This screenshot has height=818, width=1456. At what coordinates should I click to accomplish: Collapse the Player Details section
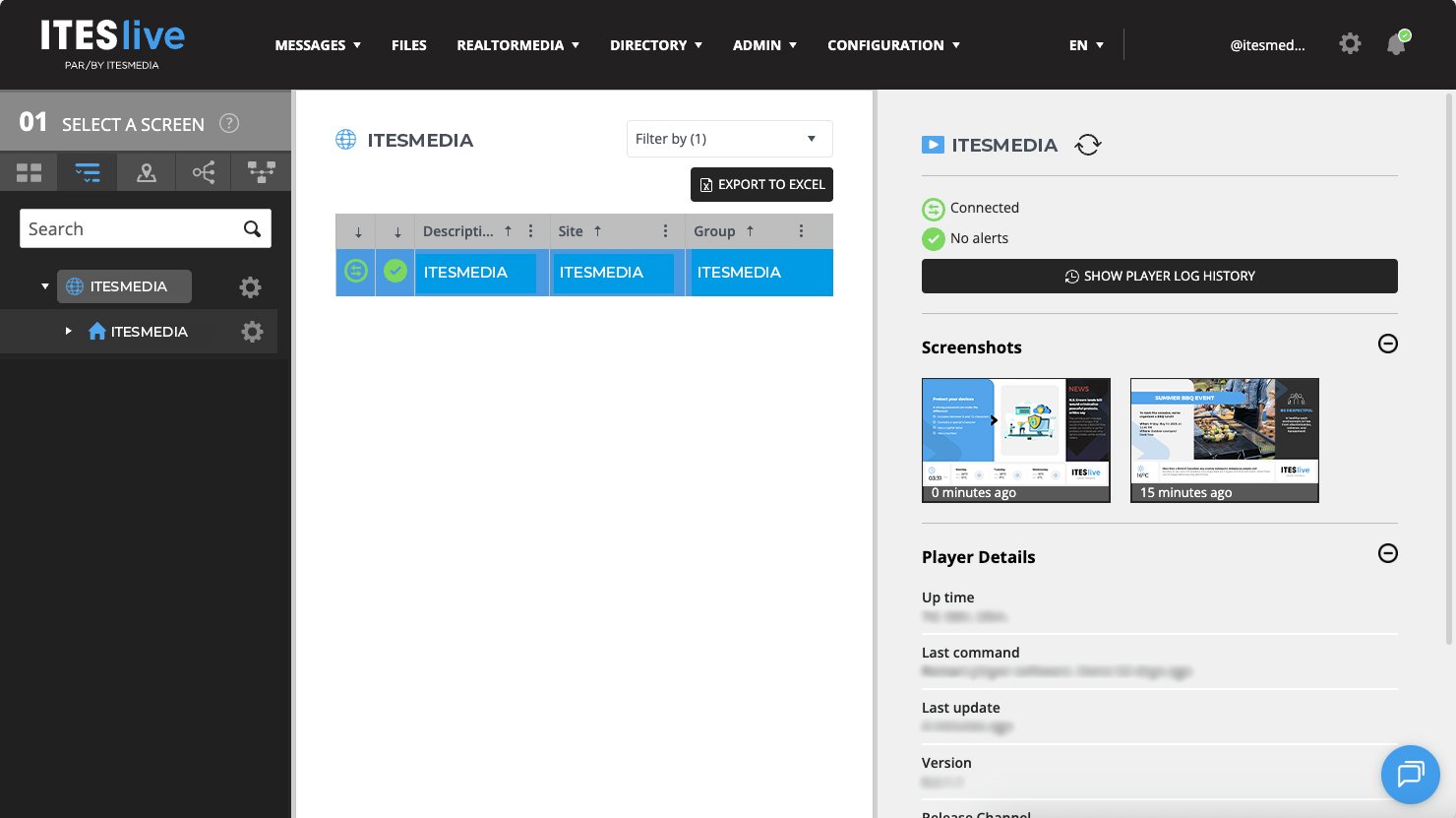[x=1388, y=553]
